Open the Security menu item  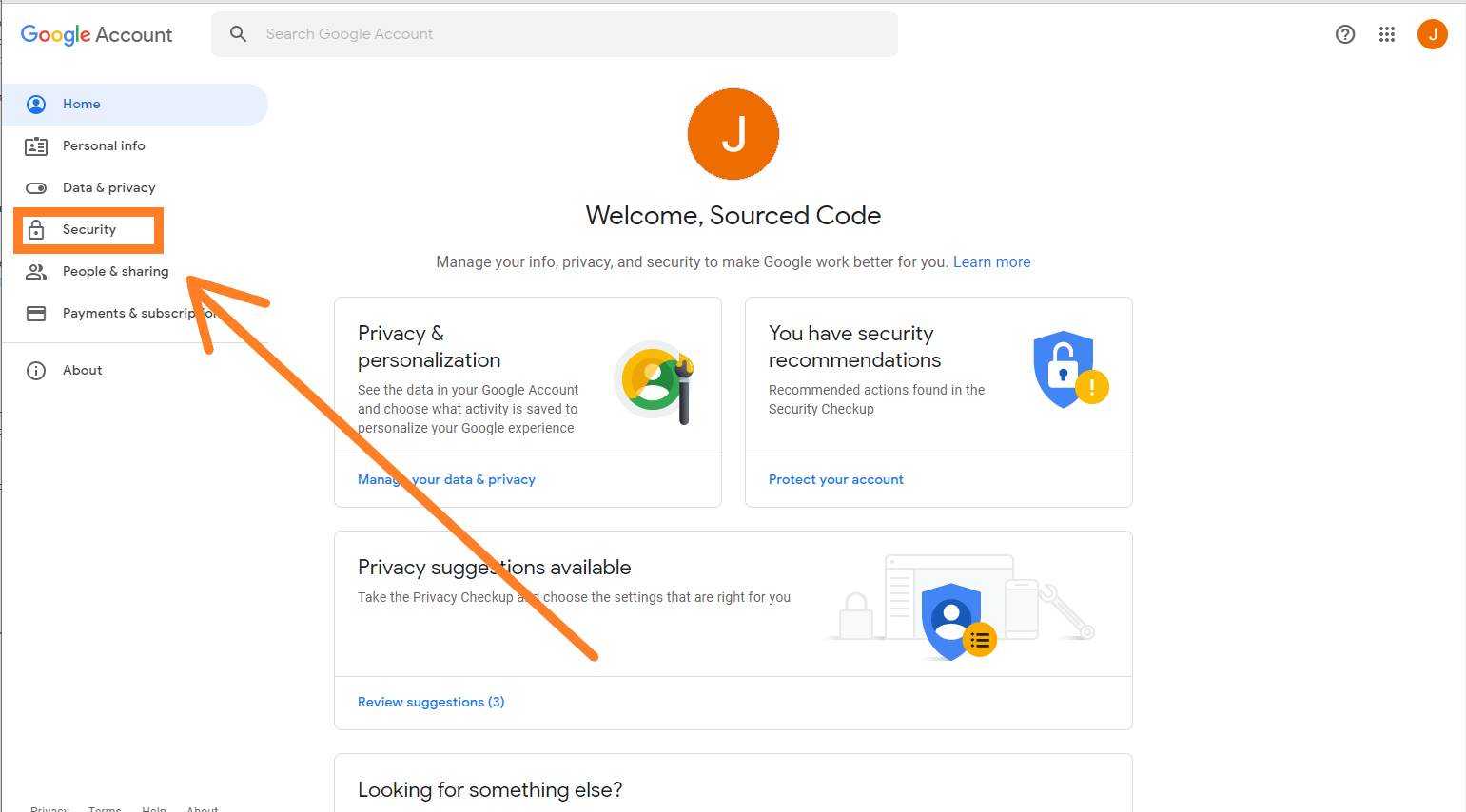click(x=89, y=230)
